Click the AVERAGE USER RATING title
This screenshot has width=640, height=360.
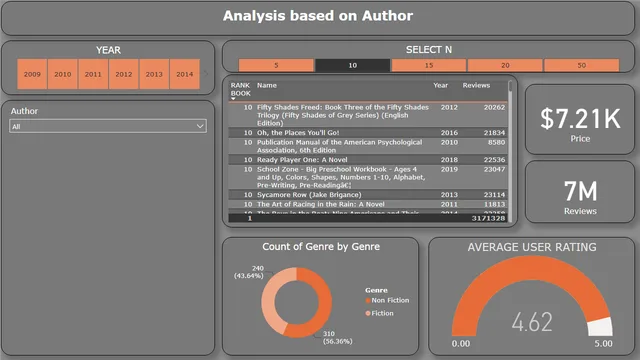532,247
